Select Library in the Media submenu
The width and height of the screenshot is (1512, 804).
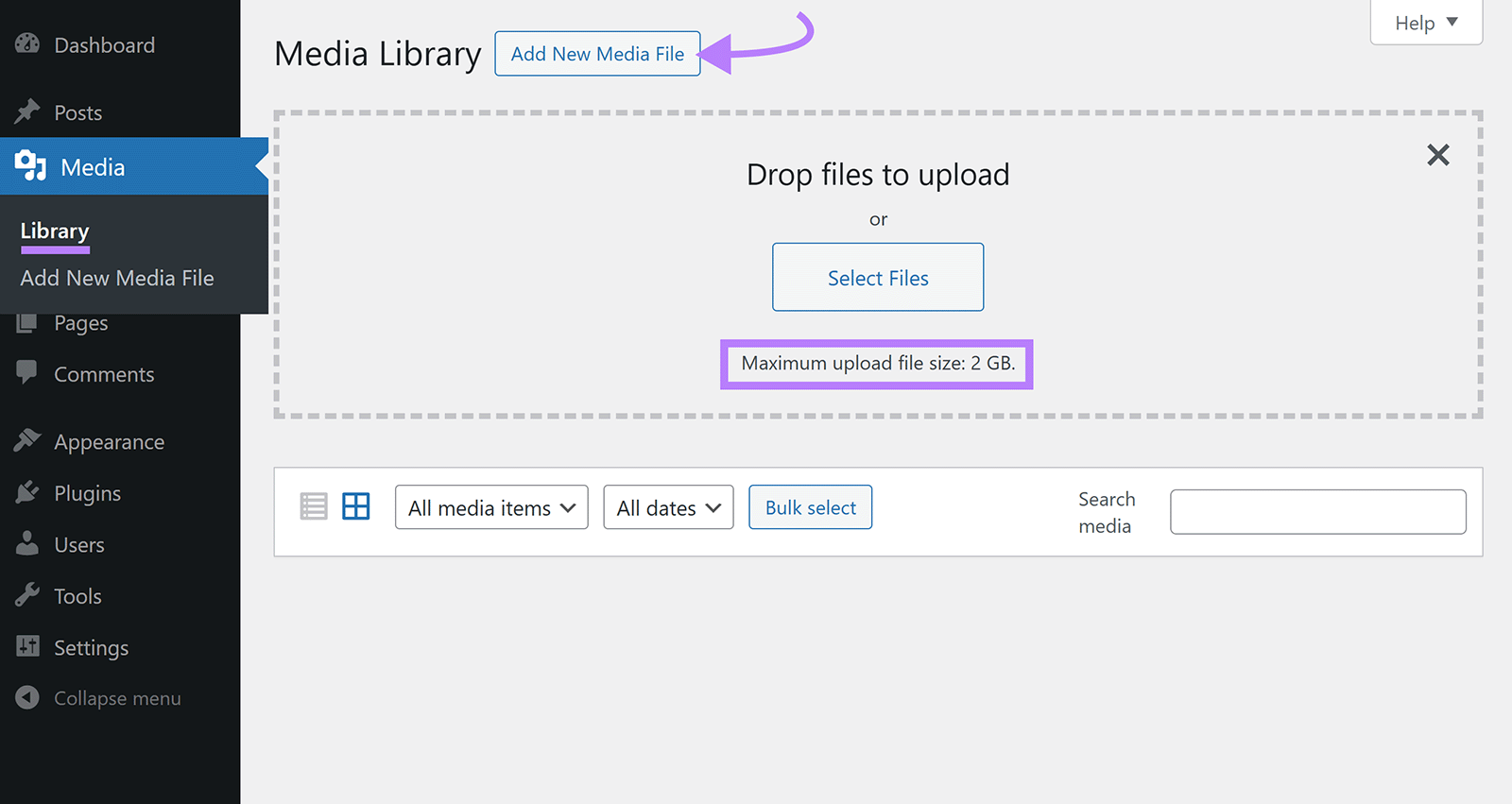[x=54, y=231]
